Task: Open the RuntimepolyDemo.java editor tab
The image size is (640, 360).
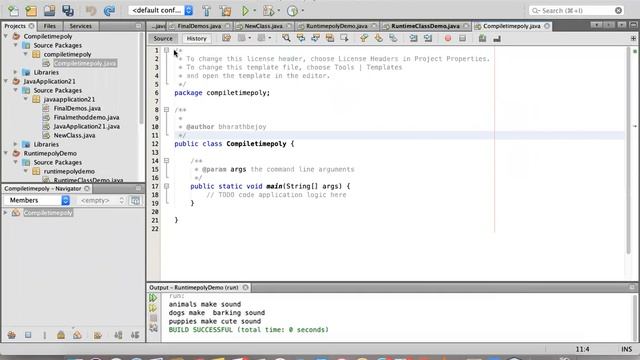Action: point(337,26)
